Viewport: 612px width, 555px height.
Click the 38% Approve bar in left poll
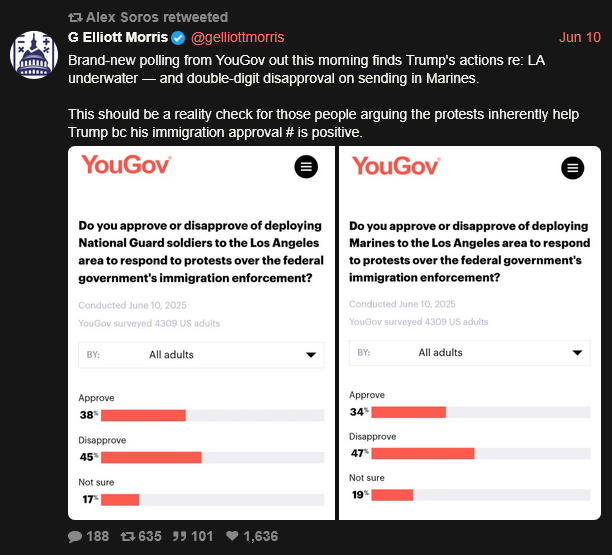(x=143, y=415)
